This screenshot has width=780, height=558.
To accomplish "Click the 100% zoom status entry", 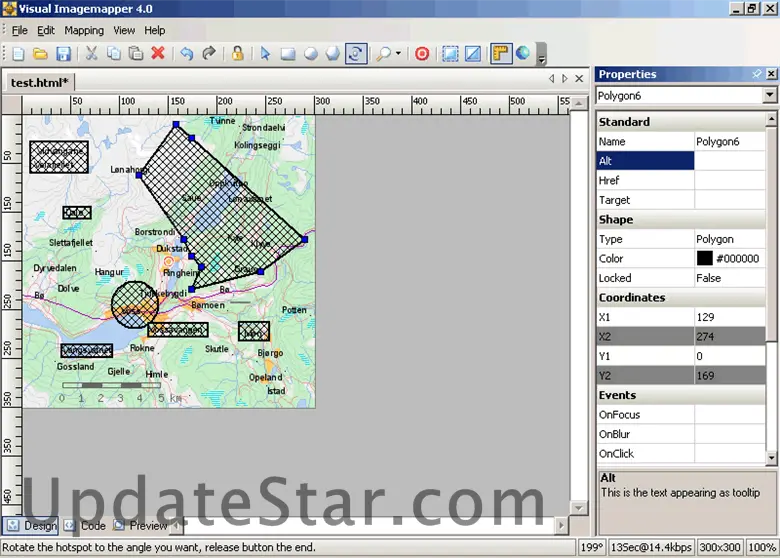I will [x=762, y=548].
